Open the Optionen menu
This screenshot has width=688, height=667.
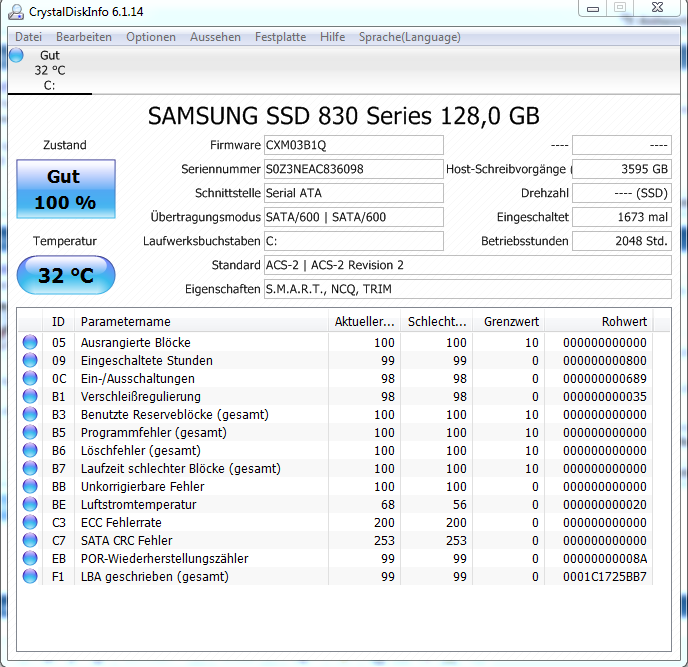(151, 37)
